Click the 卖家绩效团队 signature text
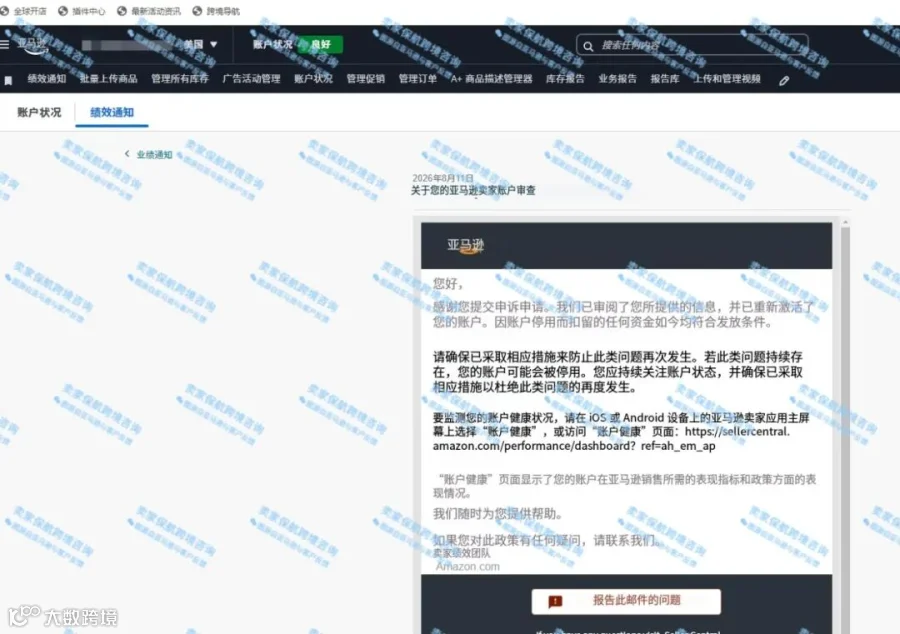This screenshot has height=634, width=900. pyautogui.click(x=461, y=553)
